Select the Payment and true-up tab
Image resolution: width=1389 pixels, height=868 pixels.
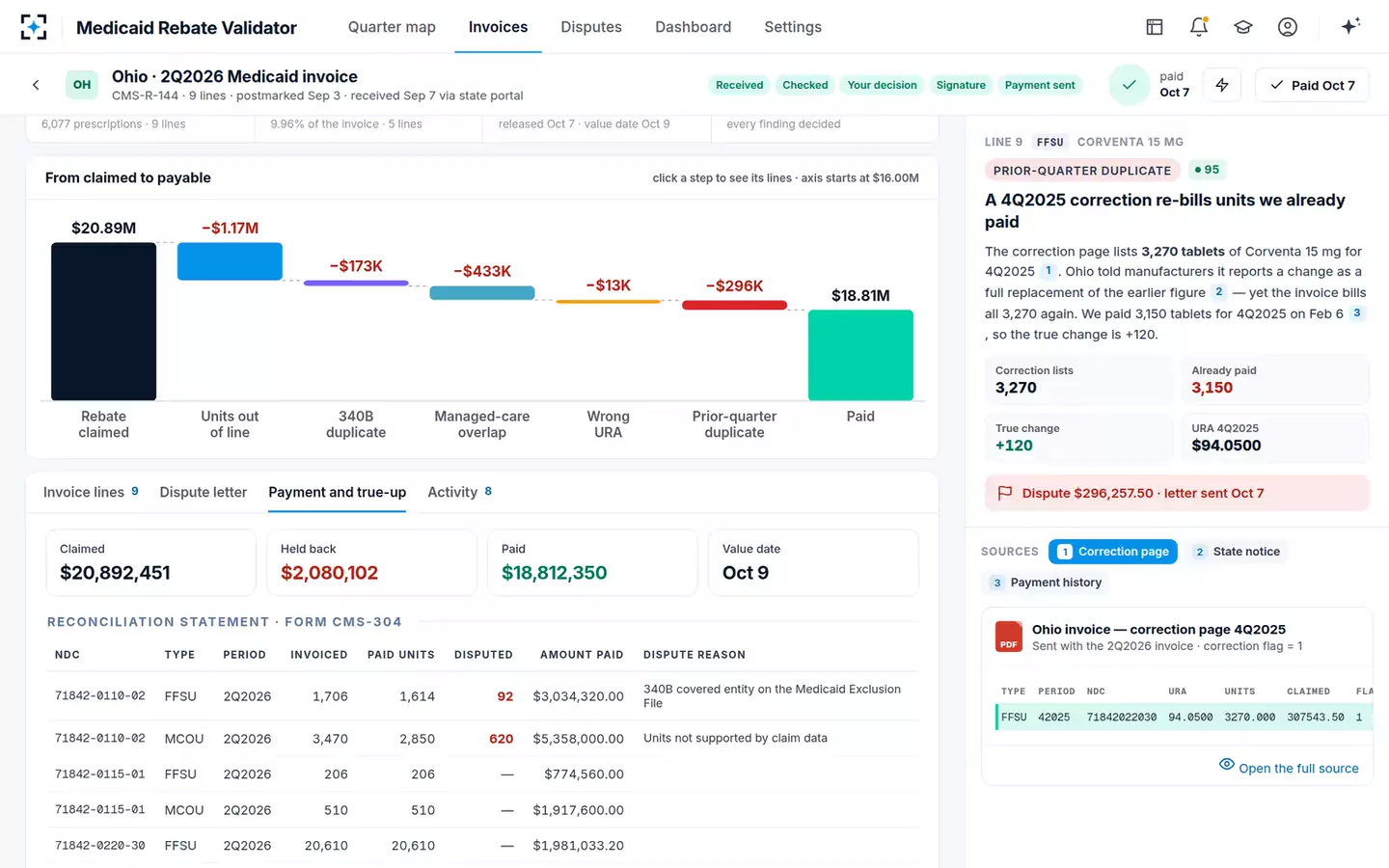coord(337,492)
